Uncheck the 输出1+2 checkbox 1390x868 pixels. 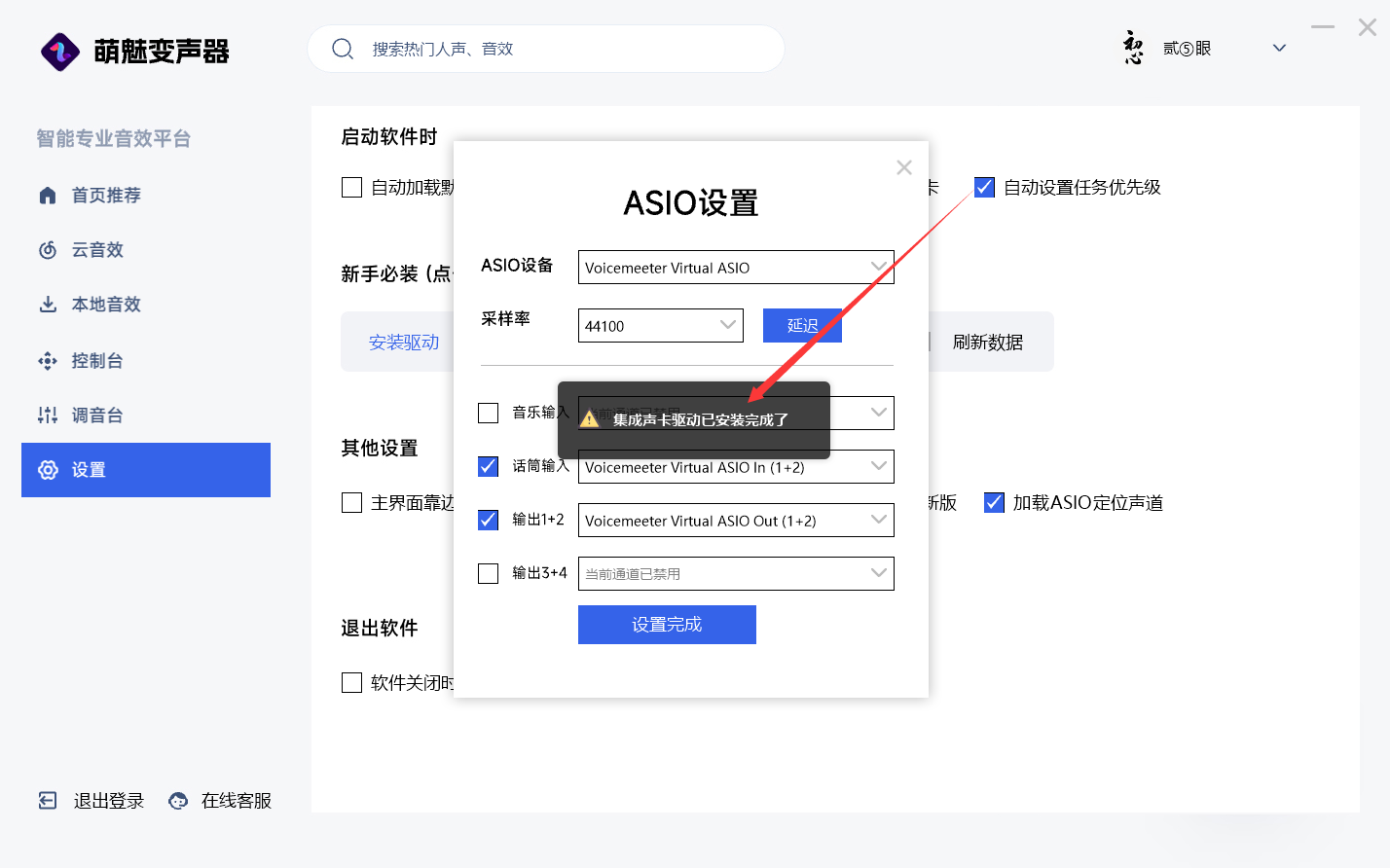point(489,520)
